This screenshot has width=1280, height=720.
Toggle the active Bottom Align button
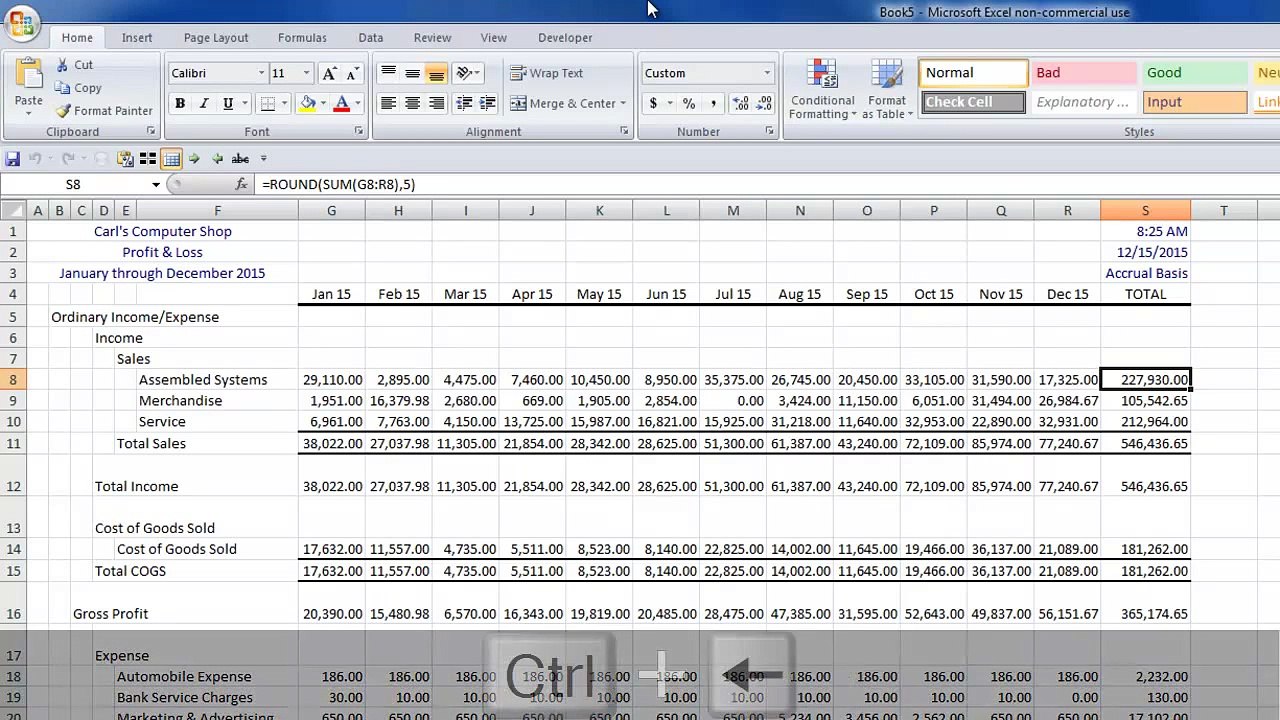436,73
